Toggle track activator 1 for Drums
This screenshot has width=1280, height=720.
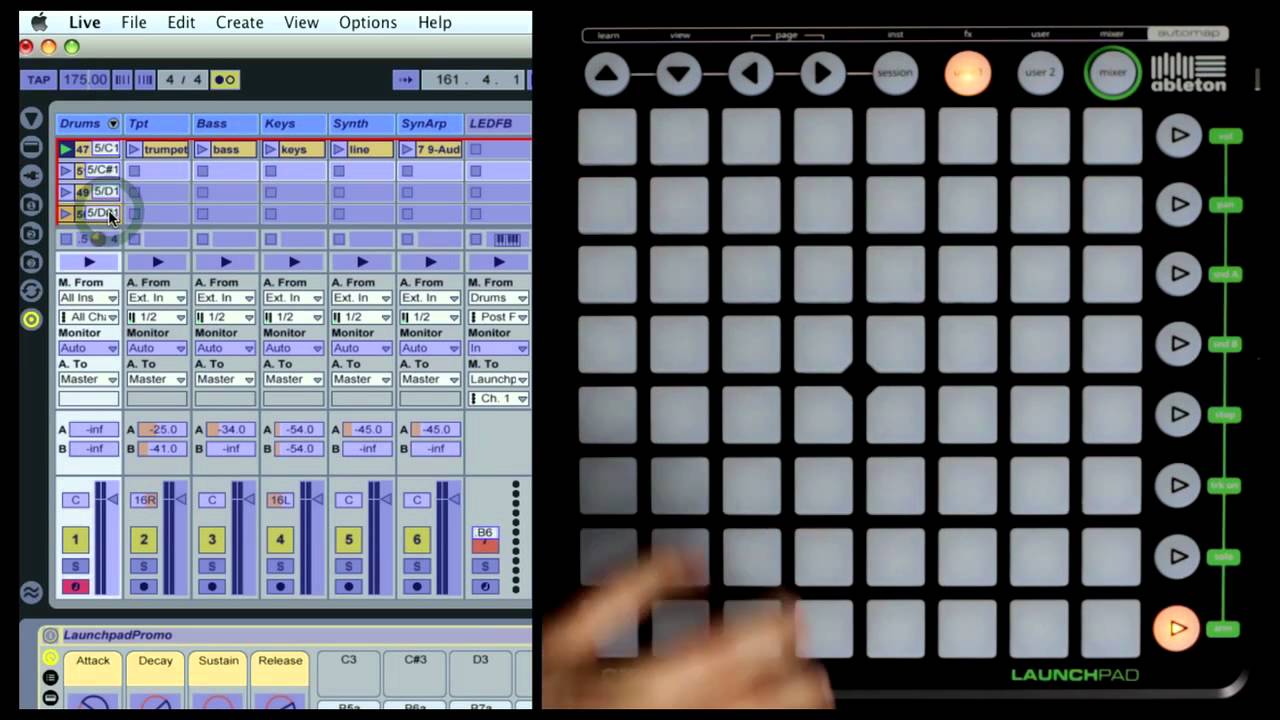(x=75, y=540)
